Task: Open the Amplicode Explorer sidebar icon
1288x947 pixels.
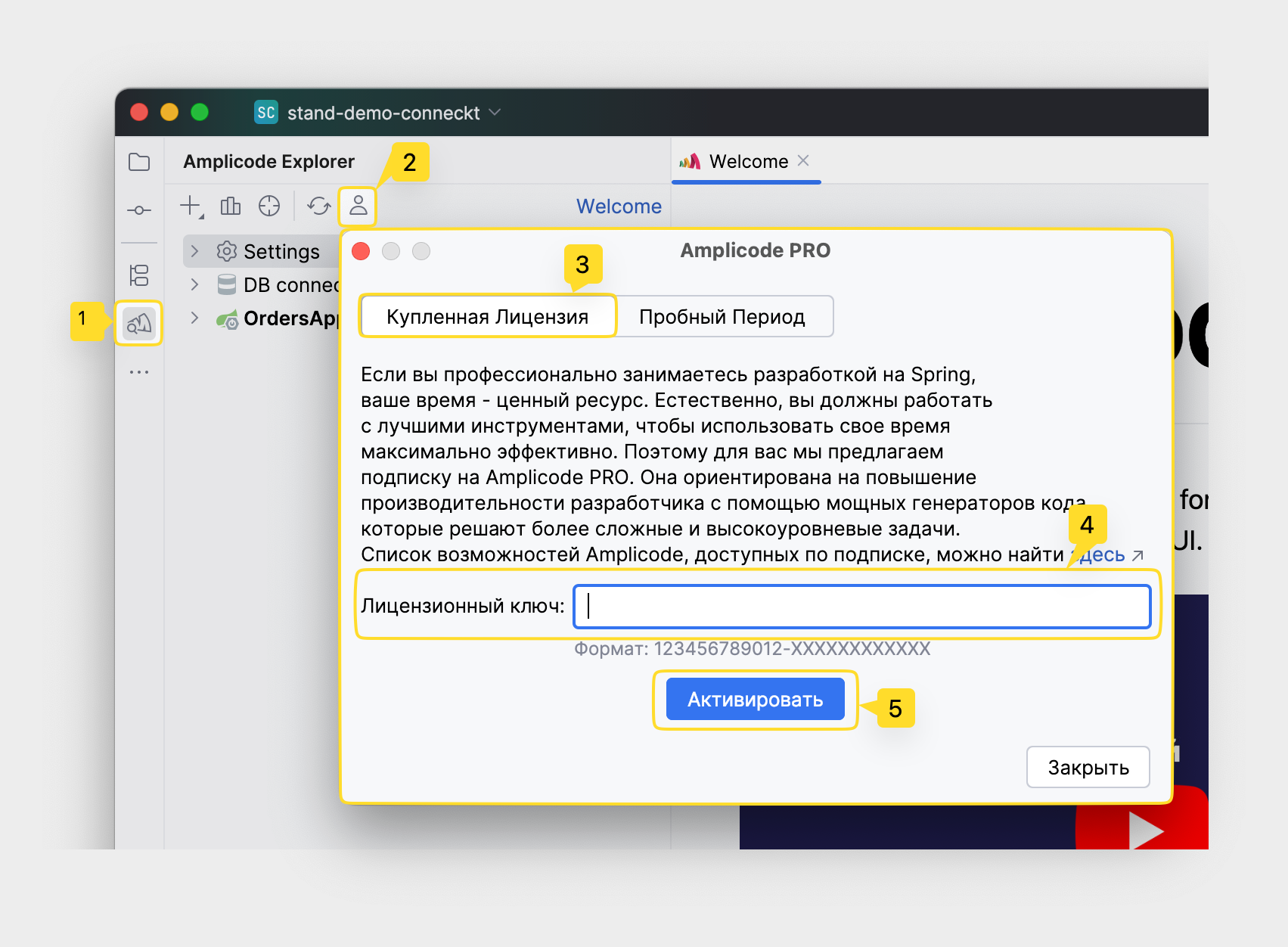Action: (x=139, y=324)
